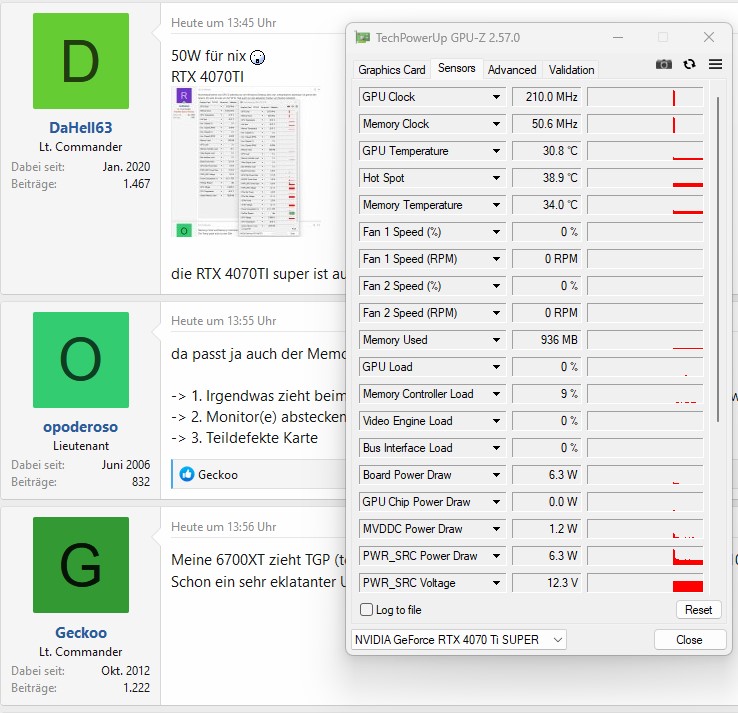Open the Bus Interface Load dropdown
The image size is (738, 713).
tap(496, 448)
